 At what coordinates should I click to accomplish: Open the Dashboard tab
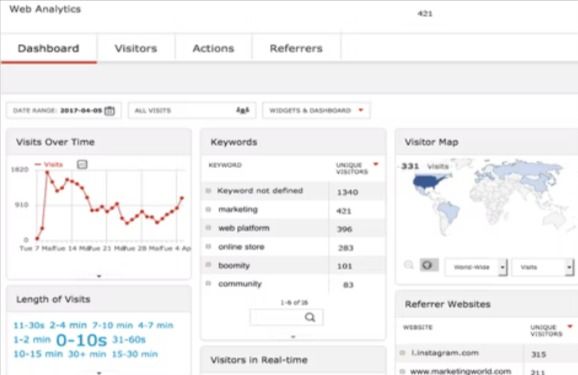point(48,48)
